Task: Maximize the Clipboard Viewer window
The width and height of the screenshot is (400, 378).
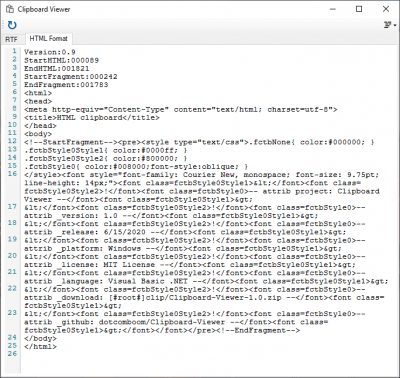Action: [359, 9]
